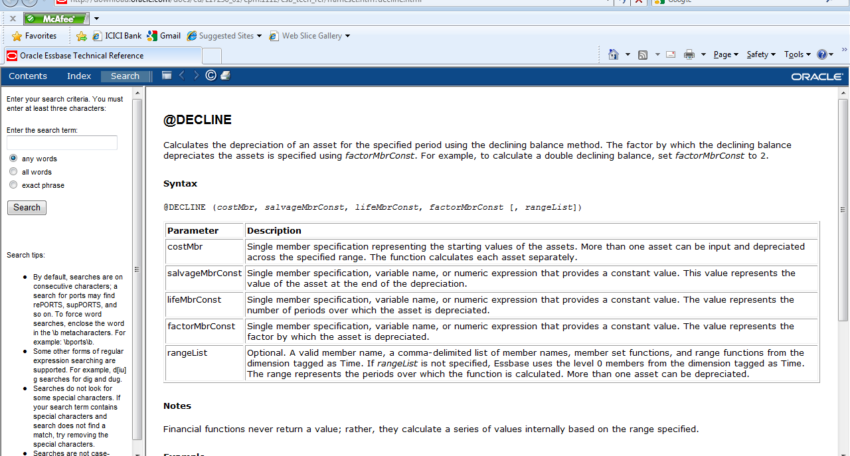Go to previous topic arrow
850x456 pixels.
[x=182, y=75]
